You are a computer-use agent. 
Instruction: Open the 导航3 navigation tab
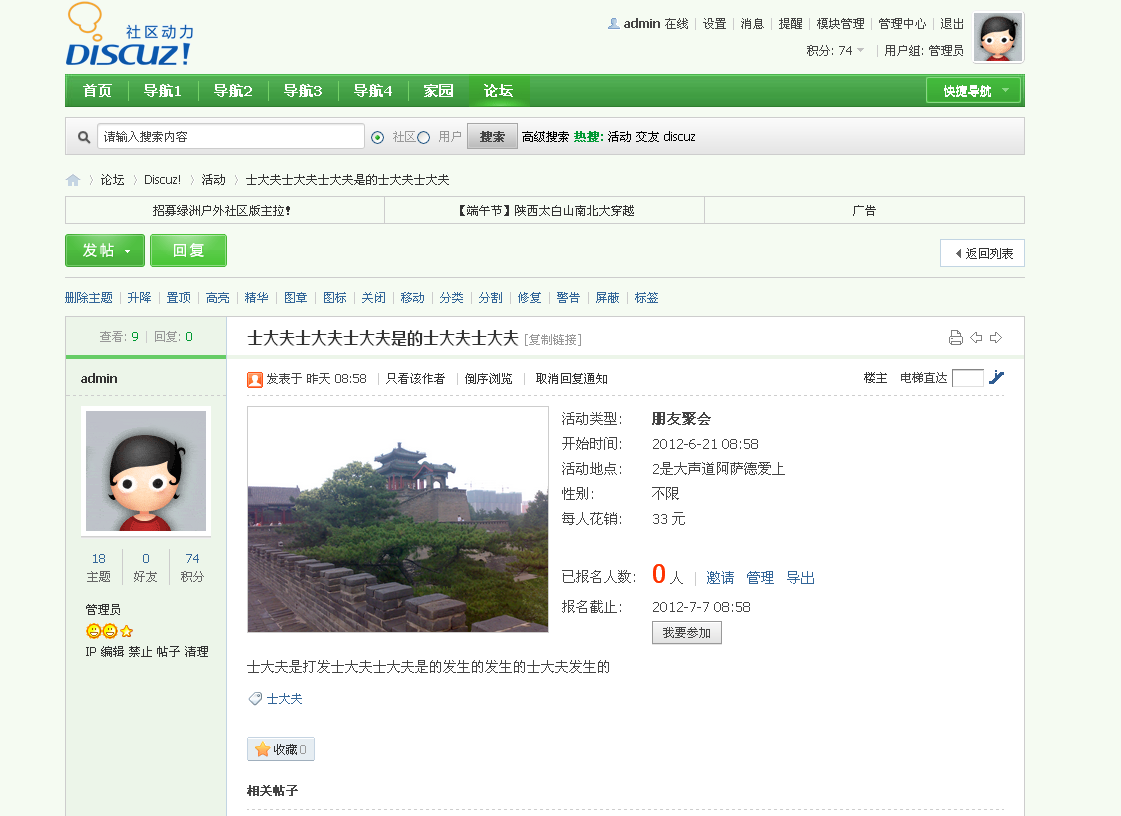pos(303,91)
